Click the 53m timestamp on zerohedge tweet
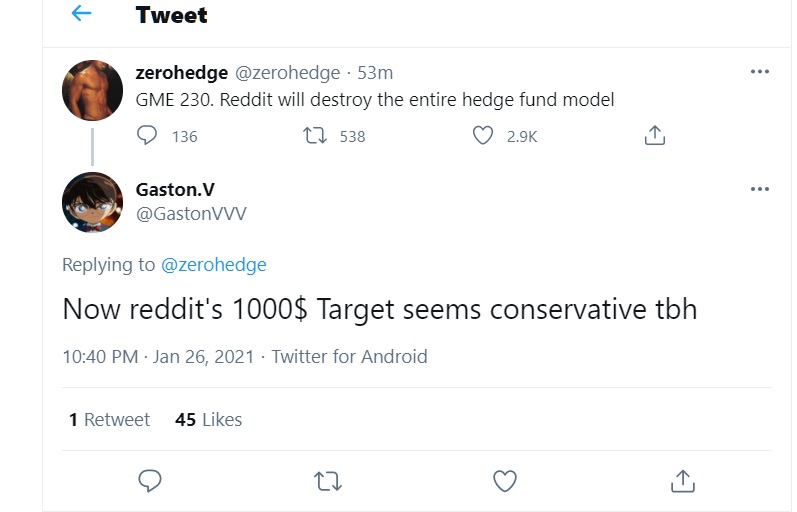 (375, 73)
